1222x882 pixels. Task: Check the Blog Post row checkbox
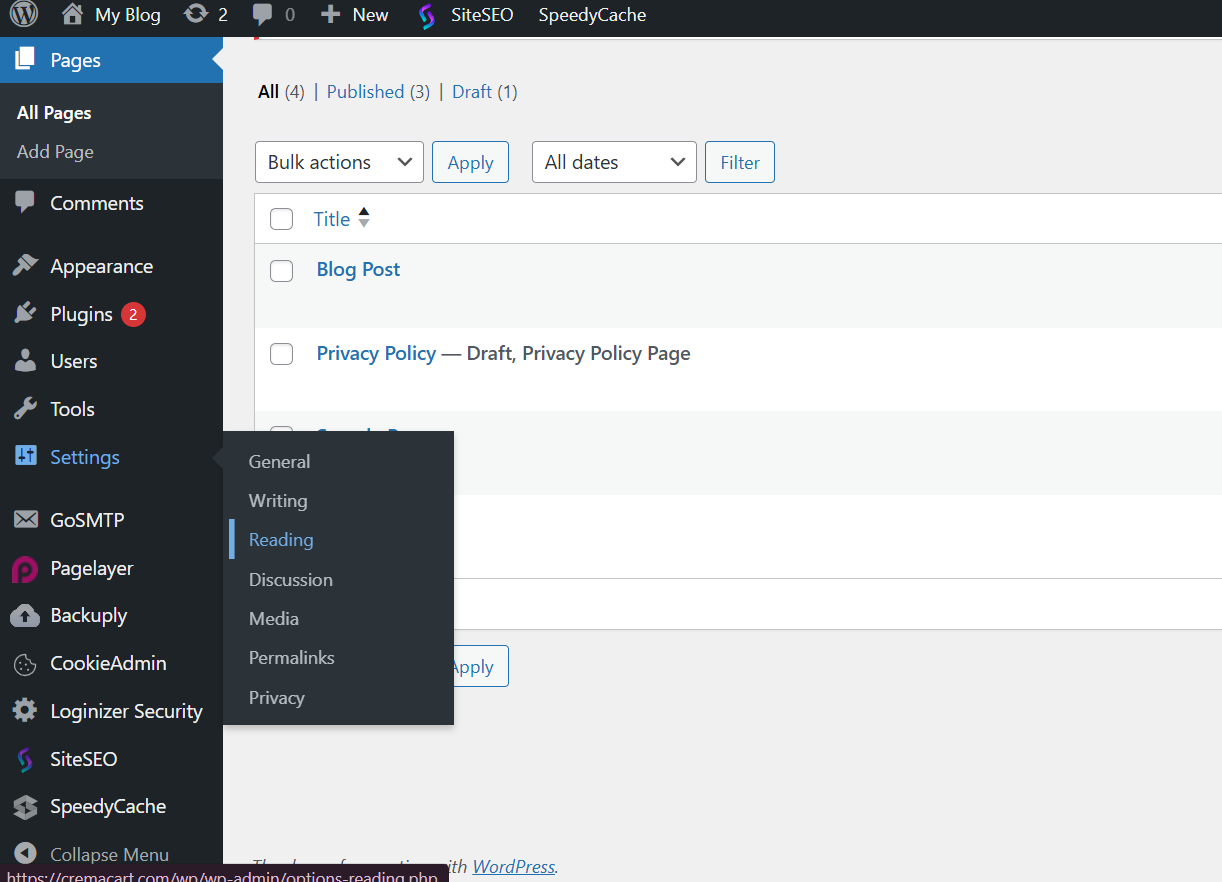[282, 270]
